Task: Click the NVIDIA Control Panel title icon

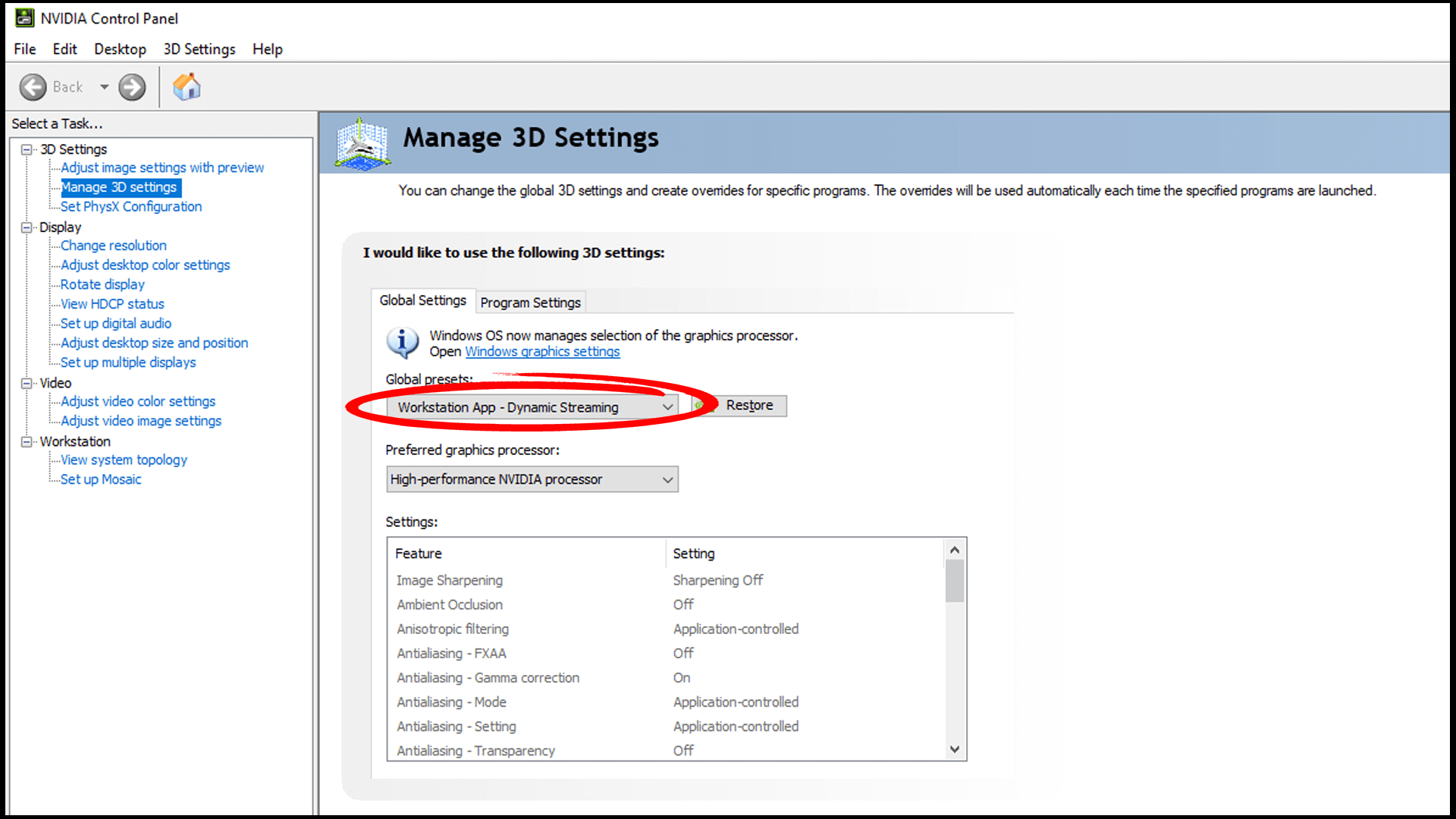Action: click(24, 17)
